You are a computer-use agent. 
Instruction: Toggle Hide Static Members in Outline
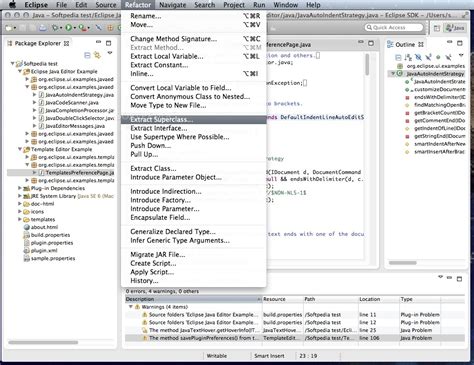pos(428,57)
